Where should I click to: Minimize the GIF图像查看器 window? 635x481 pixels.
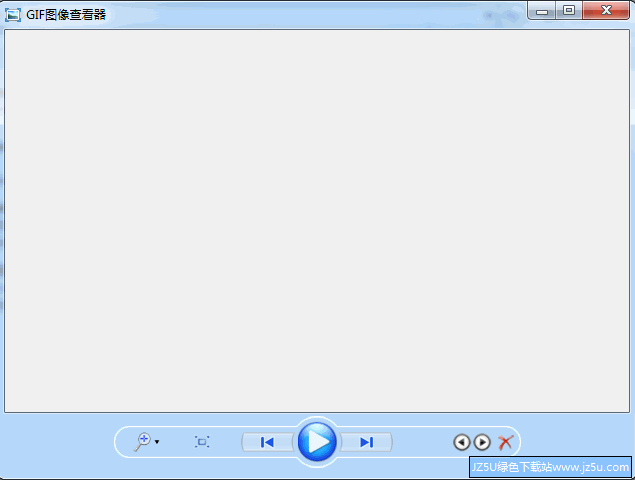click(x=542, y=11)
